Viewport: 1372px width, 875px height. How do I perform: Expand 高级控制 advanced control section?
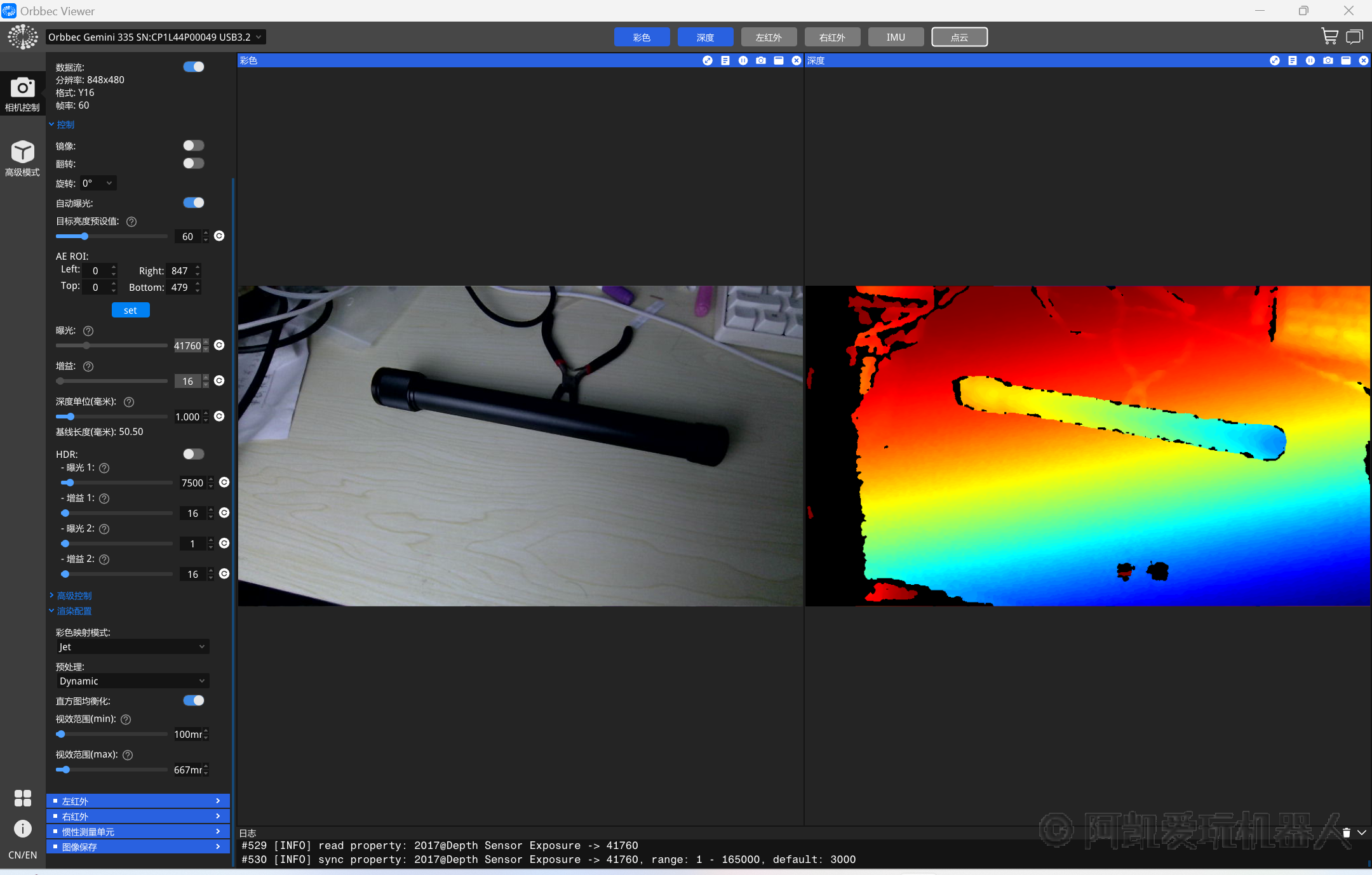74,596
